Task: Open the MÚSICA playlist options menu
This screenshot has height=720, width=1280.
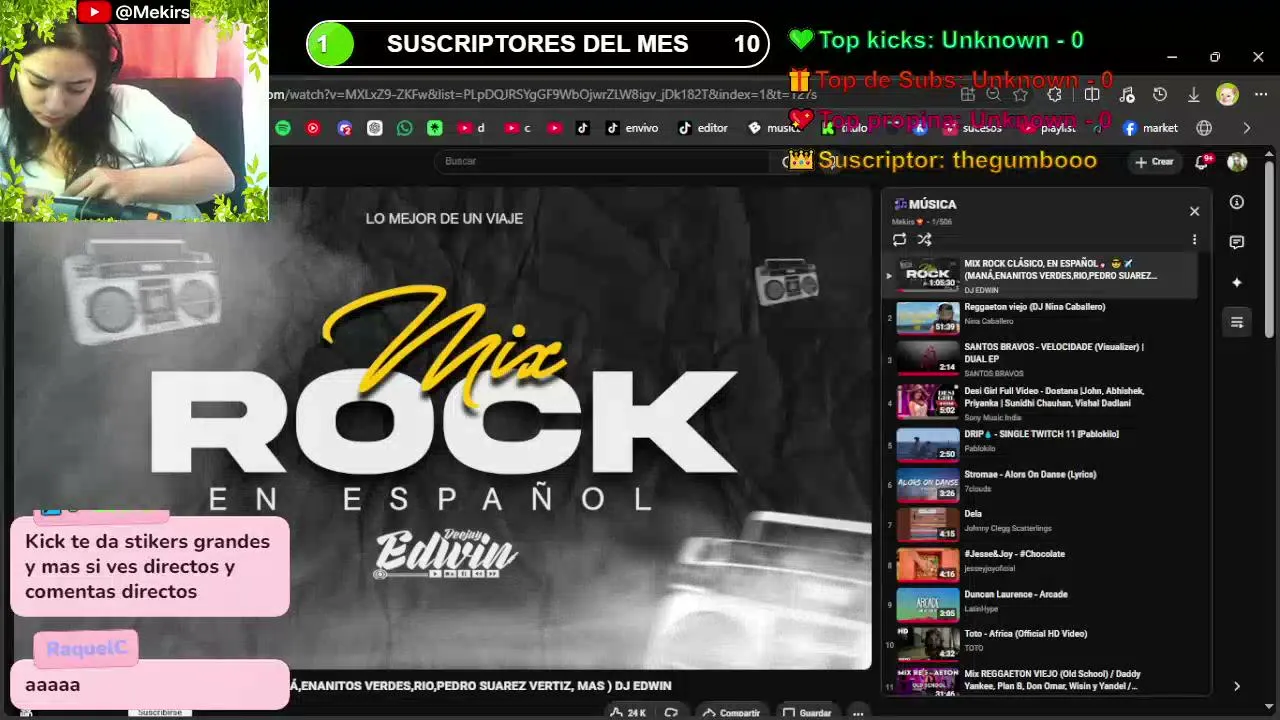Action: 1194,240
